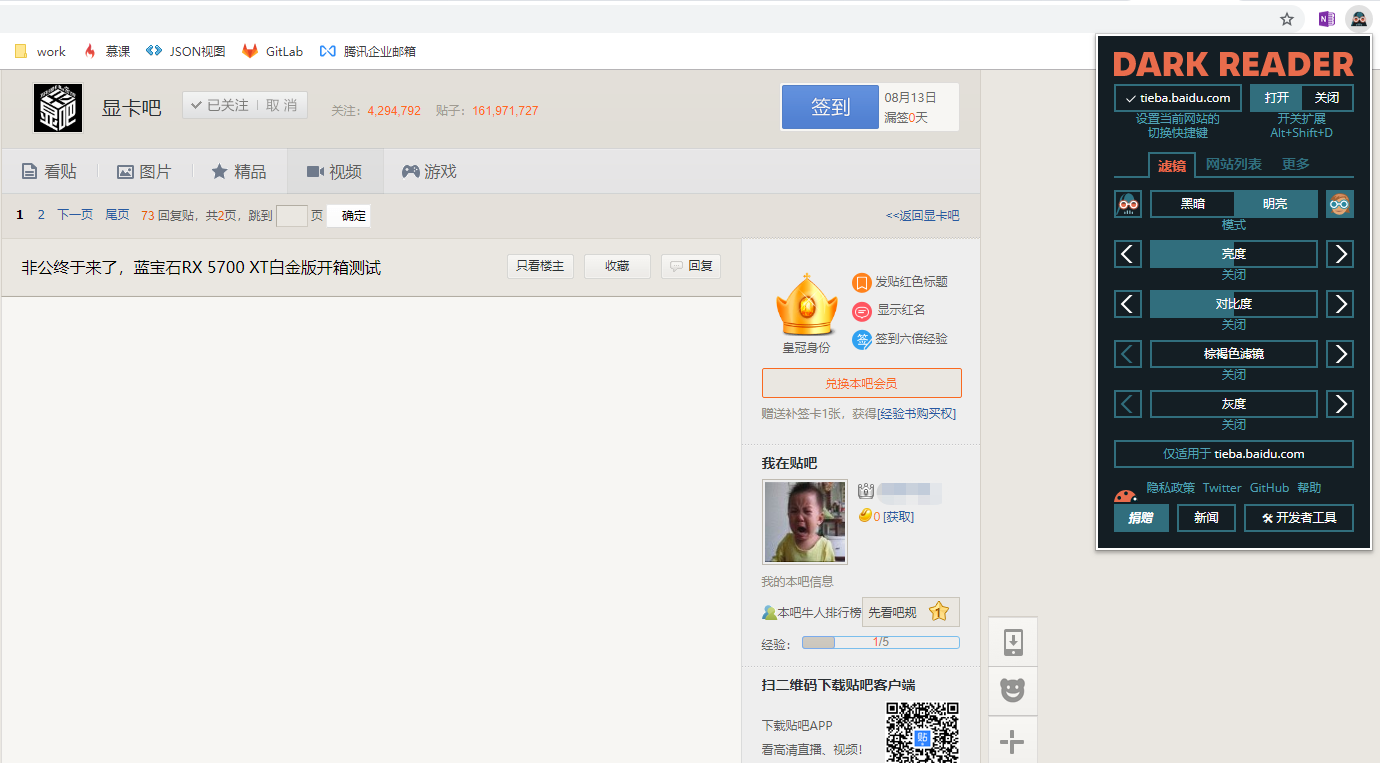Switch mode to 黑暗

click(1192, 204)
